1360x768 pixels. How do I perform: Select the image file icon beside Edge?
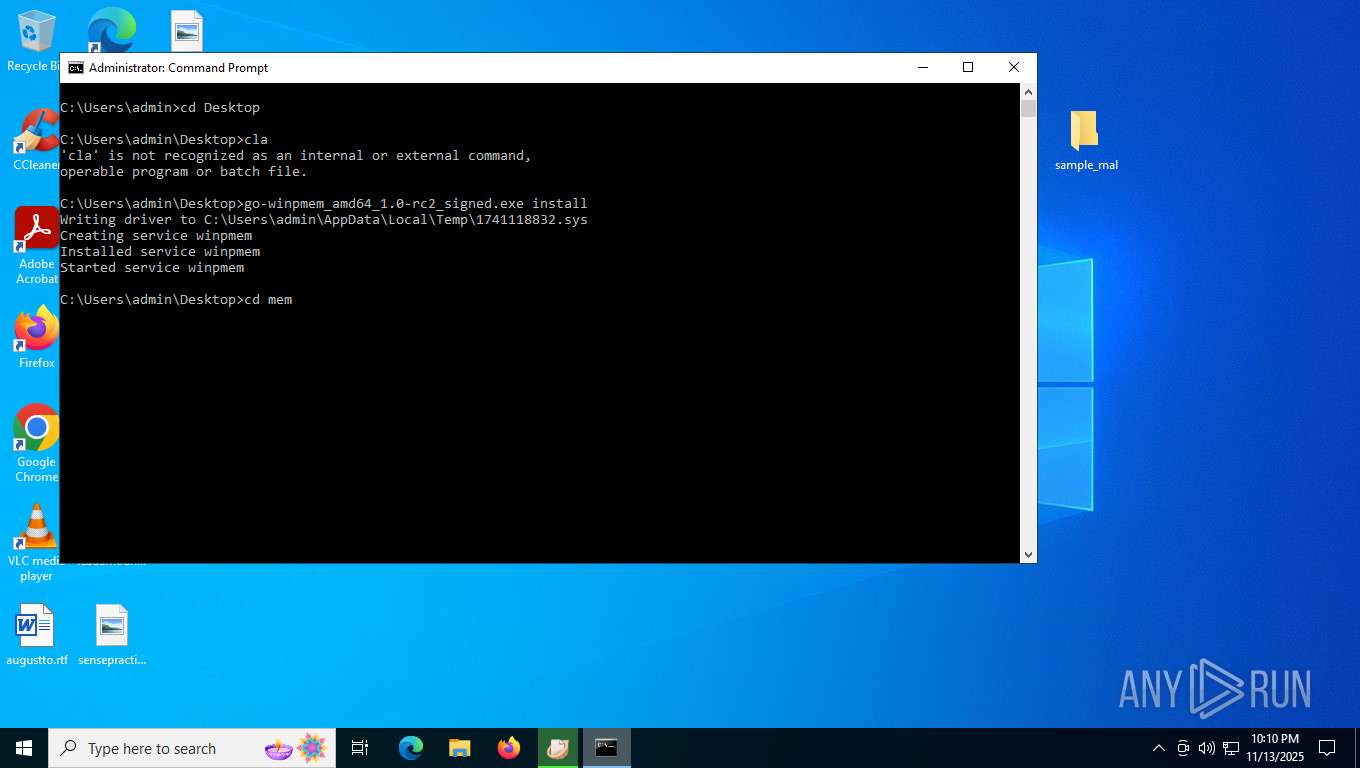coord(187,30)
